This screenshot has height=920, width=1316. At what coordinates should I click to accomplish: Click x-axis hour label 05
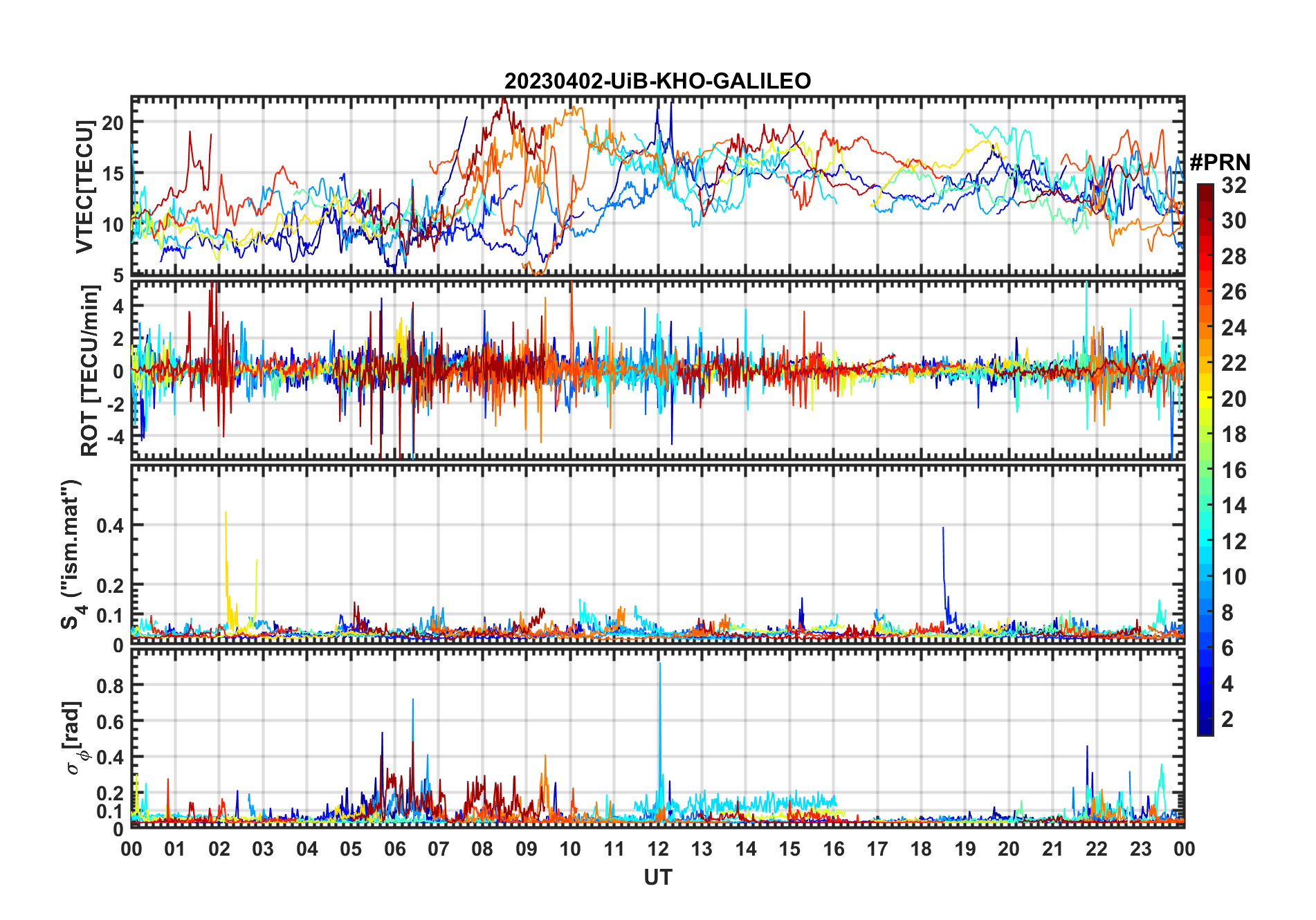click(351, 849)
